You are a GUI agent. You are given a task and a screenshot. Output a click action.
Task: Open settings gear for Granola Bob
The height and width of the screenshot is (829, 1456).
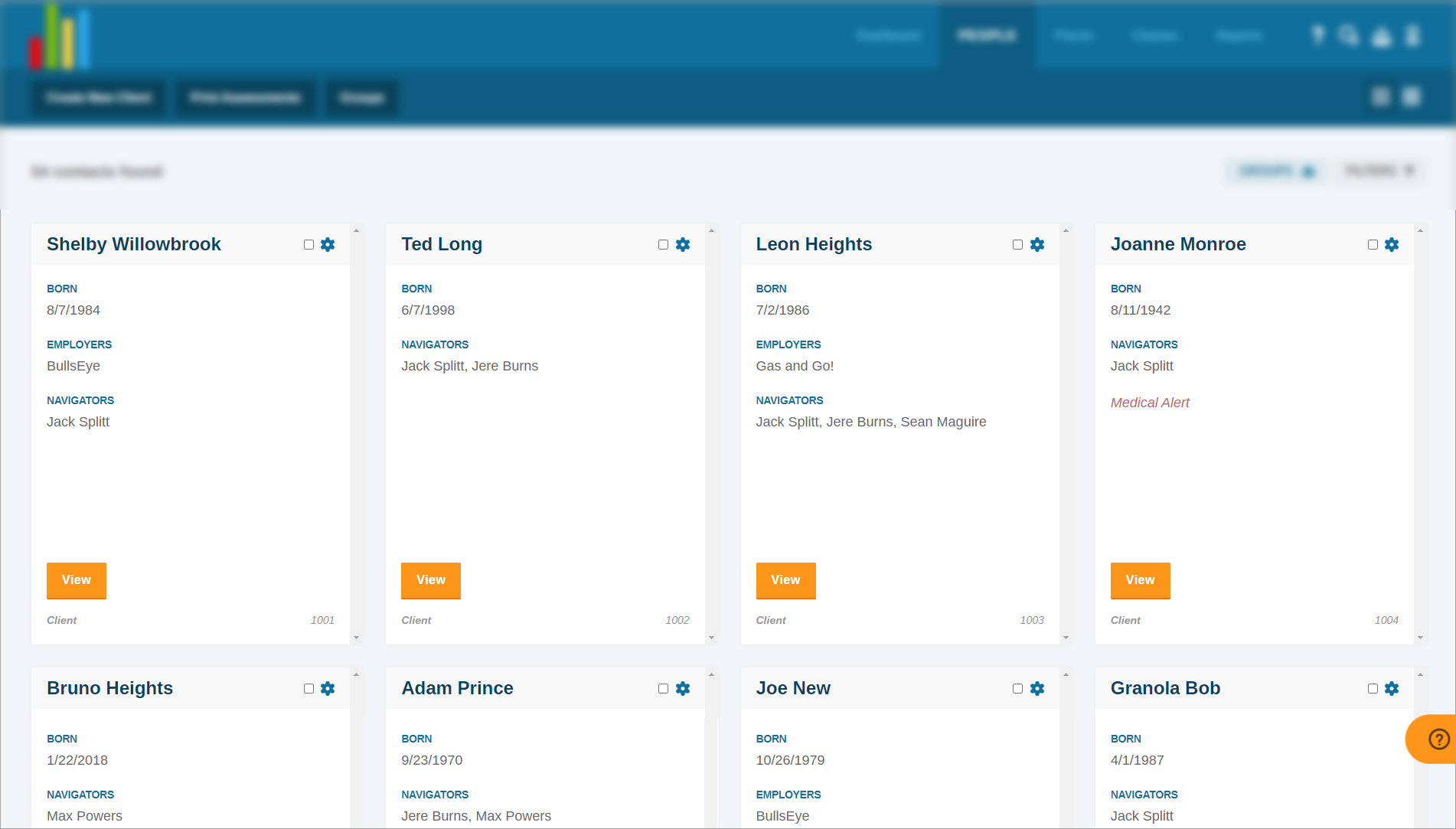(1392, 689)
